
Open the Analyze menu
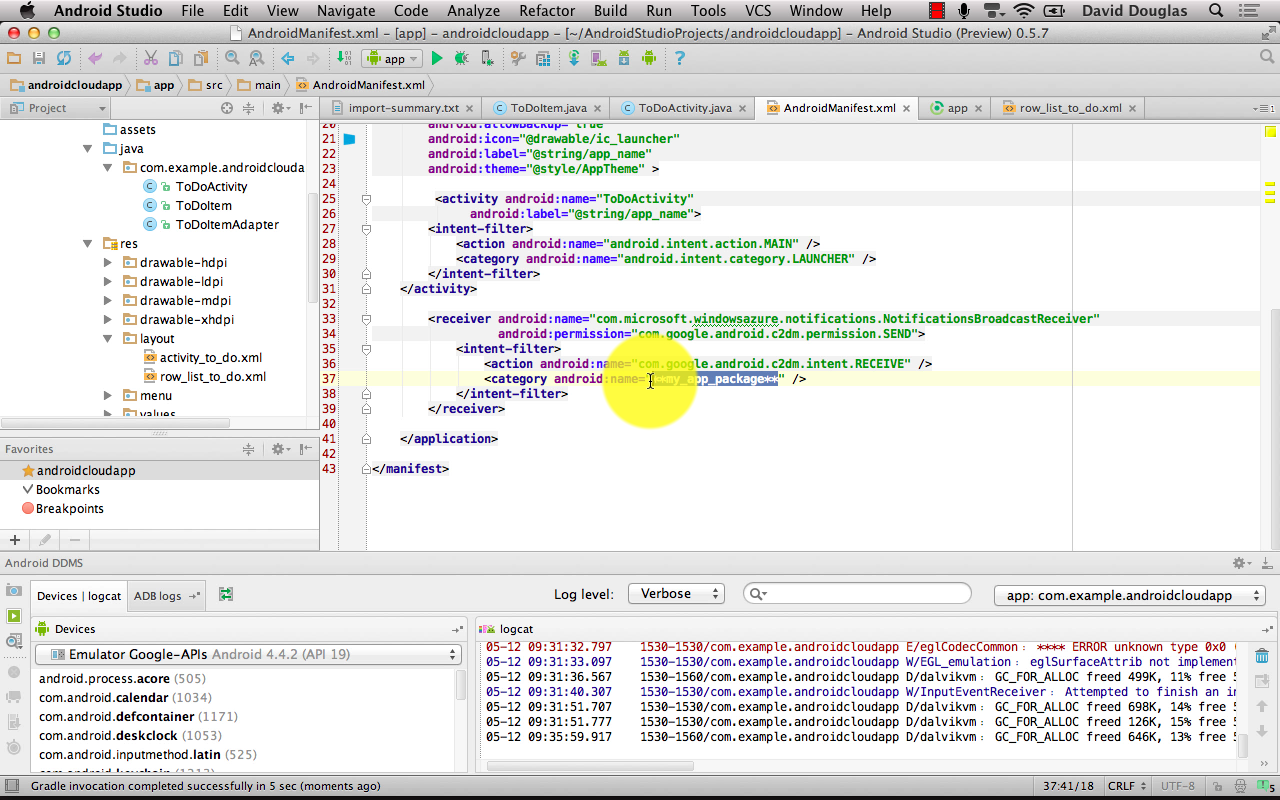click(x=474, y=11)
